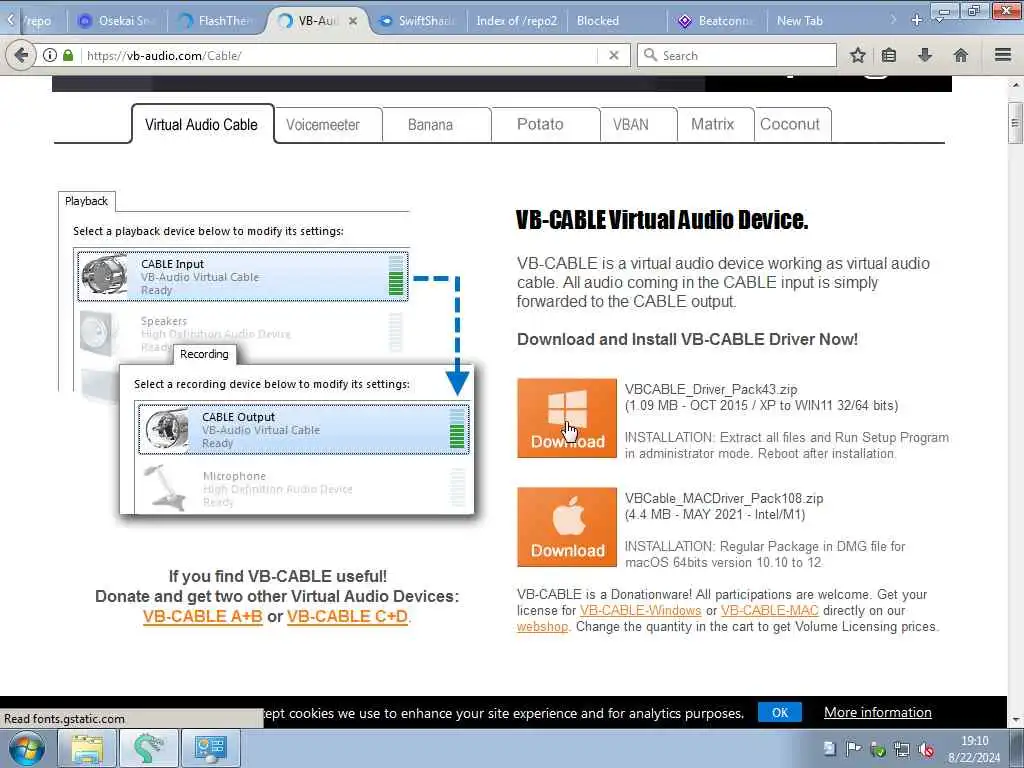Click the taskbar clock showing 19:10
The height and width of the screenshot is (768, 1024).
[974, 749]
